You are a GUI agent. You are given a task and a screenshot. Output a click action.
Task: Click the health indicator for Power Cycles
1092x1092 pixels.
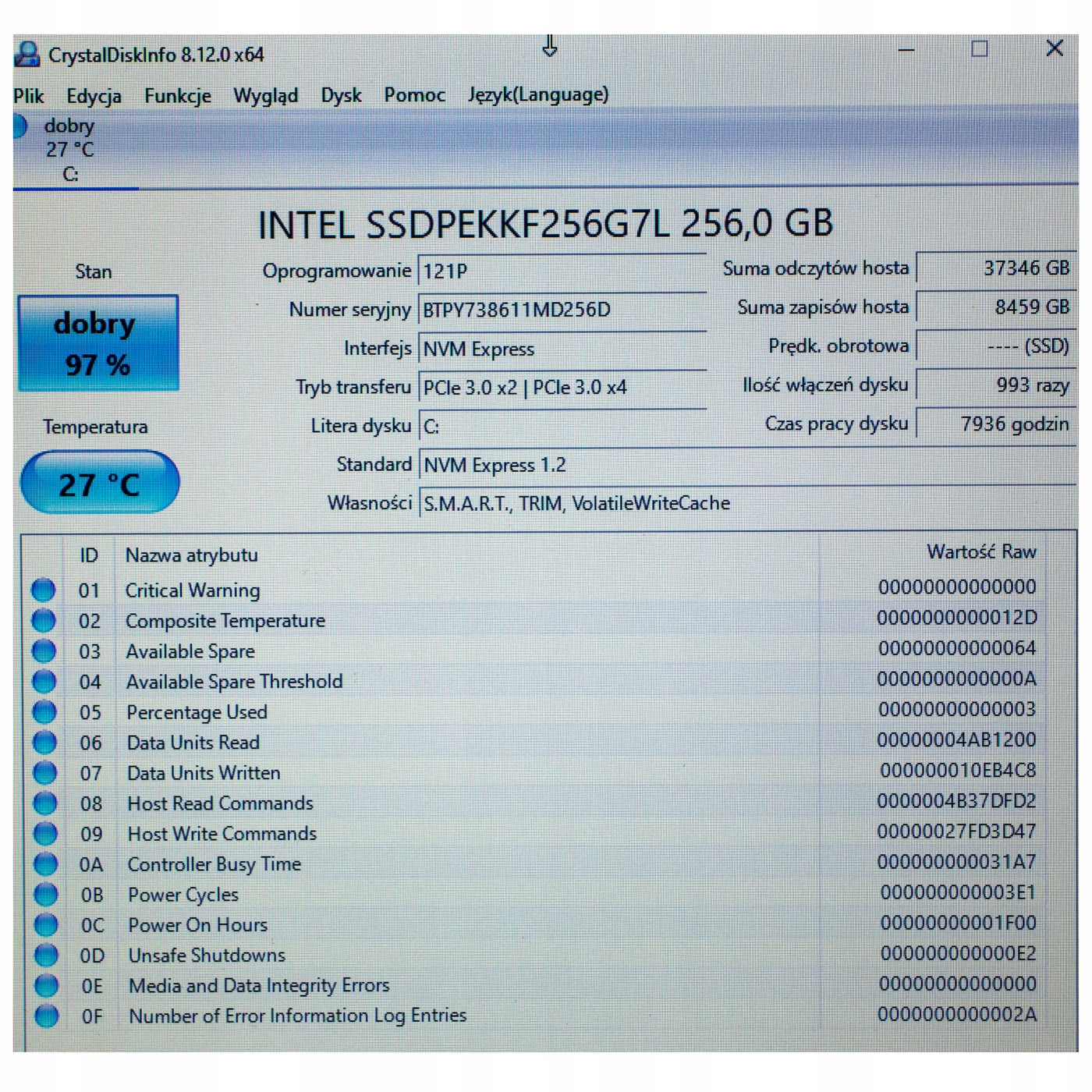click(x=44, y=894)
